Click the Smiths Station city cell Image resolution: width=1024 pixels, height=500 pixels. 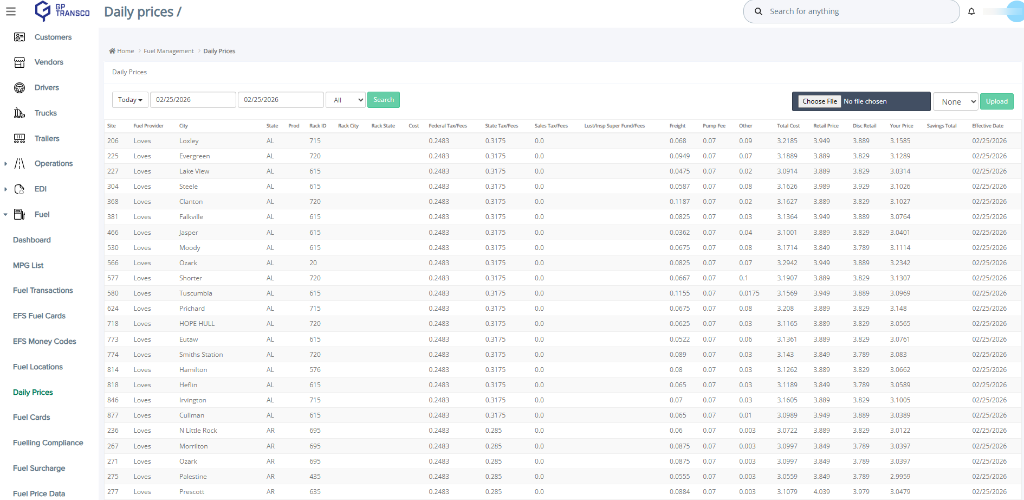coord(200,354)
